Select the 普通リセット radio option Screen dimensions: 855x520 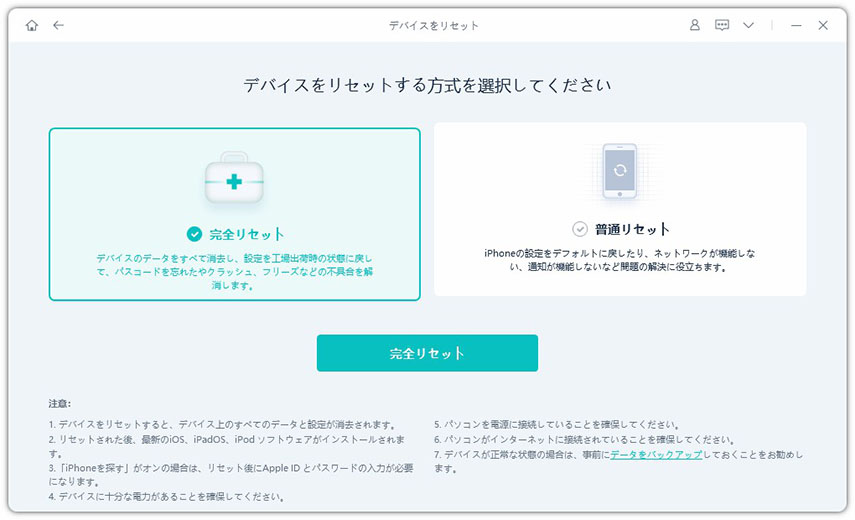click(580, 229)
